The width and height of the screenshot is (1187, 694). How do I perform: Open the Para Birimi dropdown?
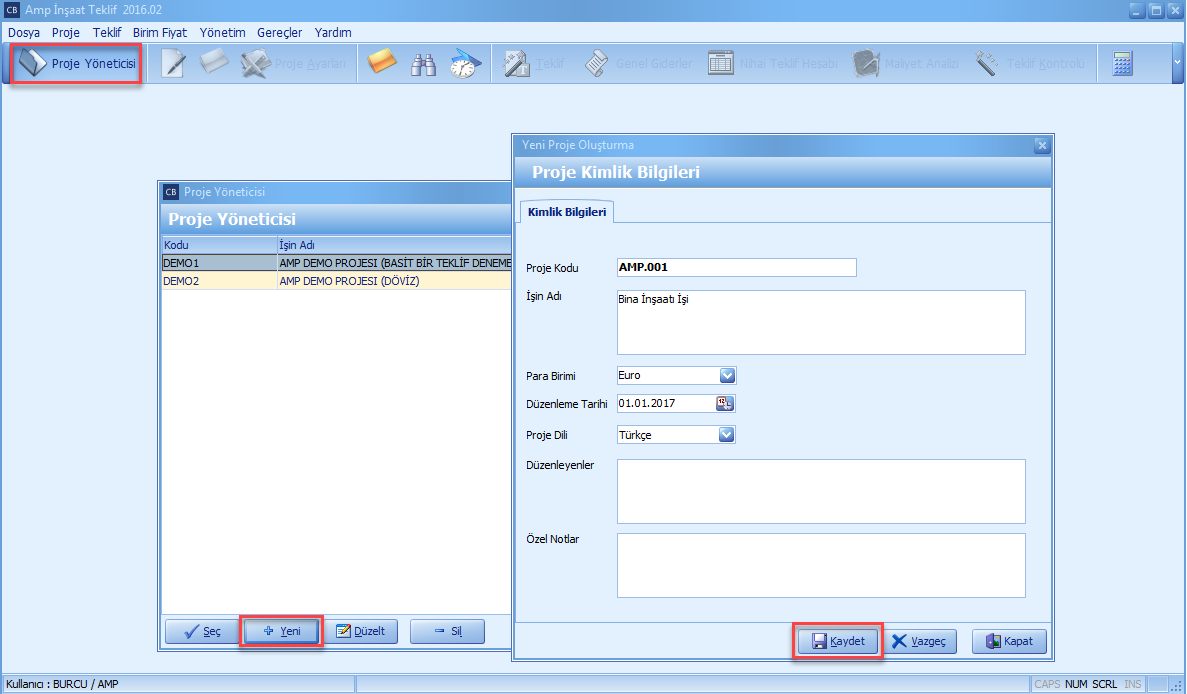(727, 376)
